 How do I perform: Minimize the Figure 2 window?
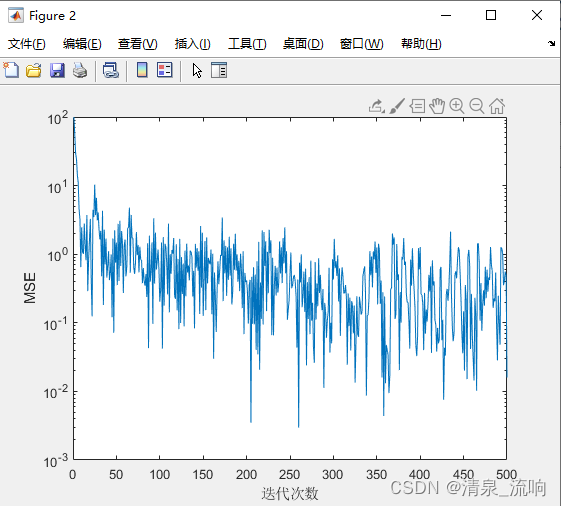click(446, 15)
